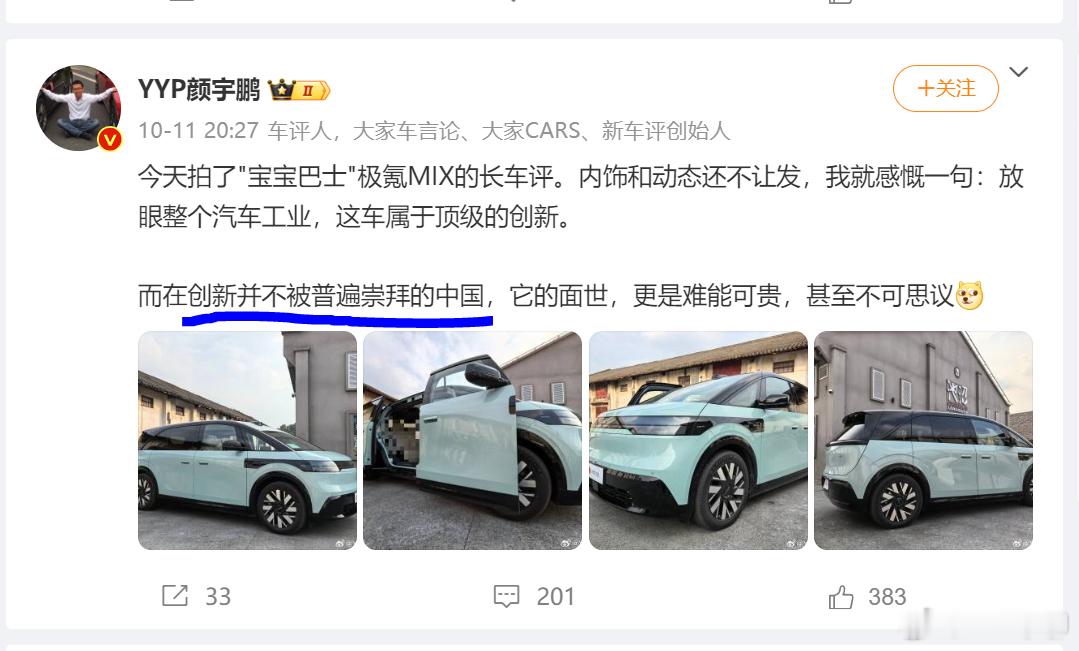Open third photo showing car front wheel
The image size is (1079, 651).
[698, 440]
